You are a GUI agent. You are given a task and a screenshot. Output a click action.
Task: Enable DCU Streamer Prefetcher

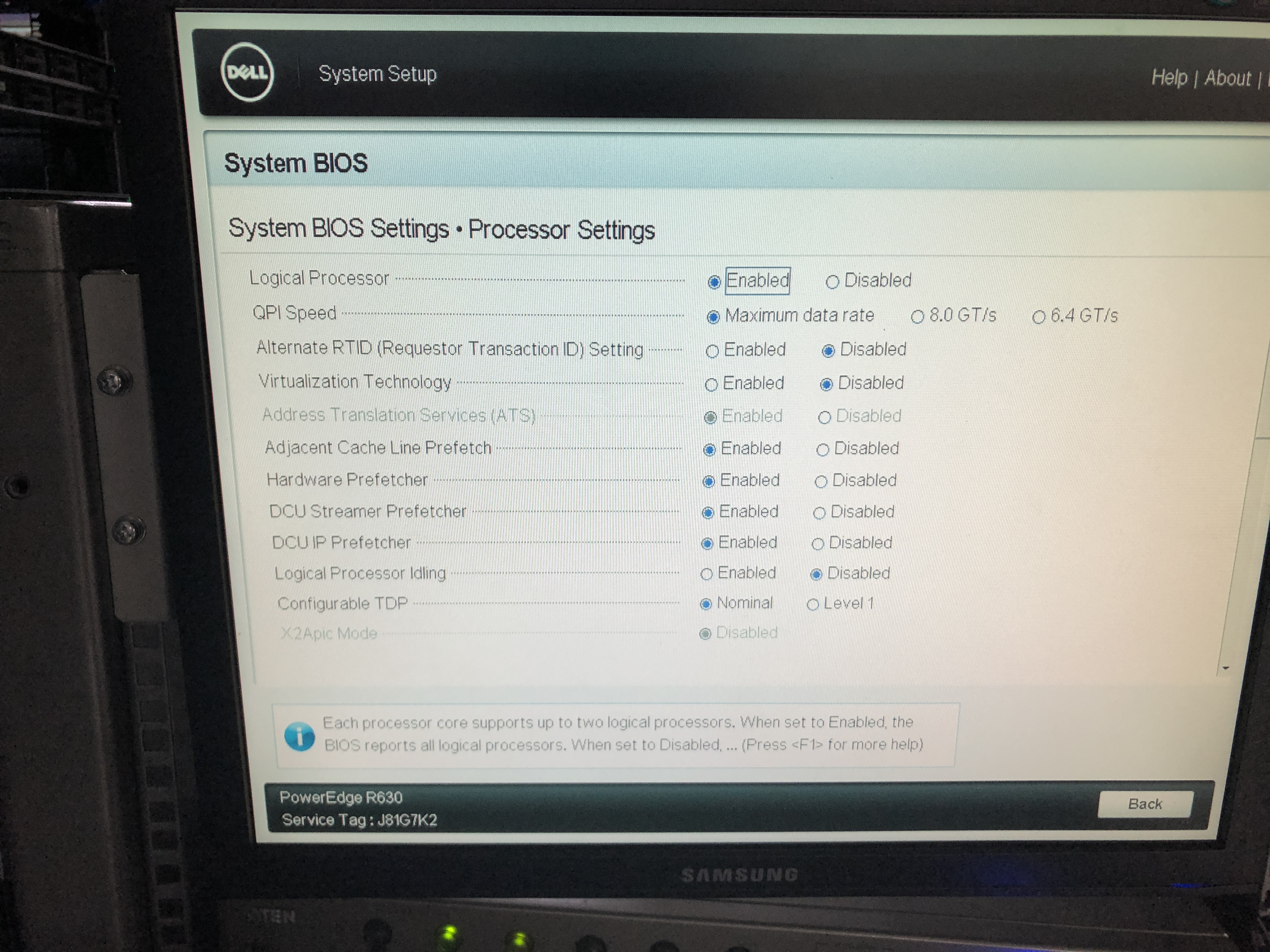pos(707,513)
